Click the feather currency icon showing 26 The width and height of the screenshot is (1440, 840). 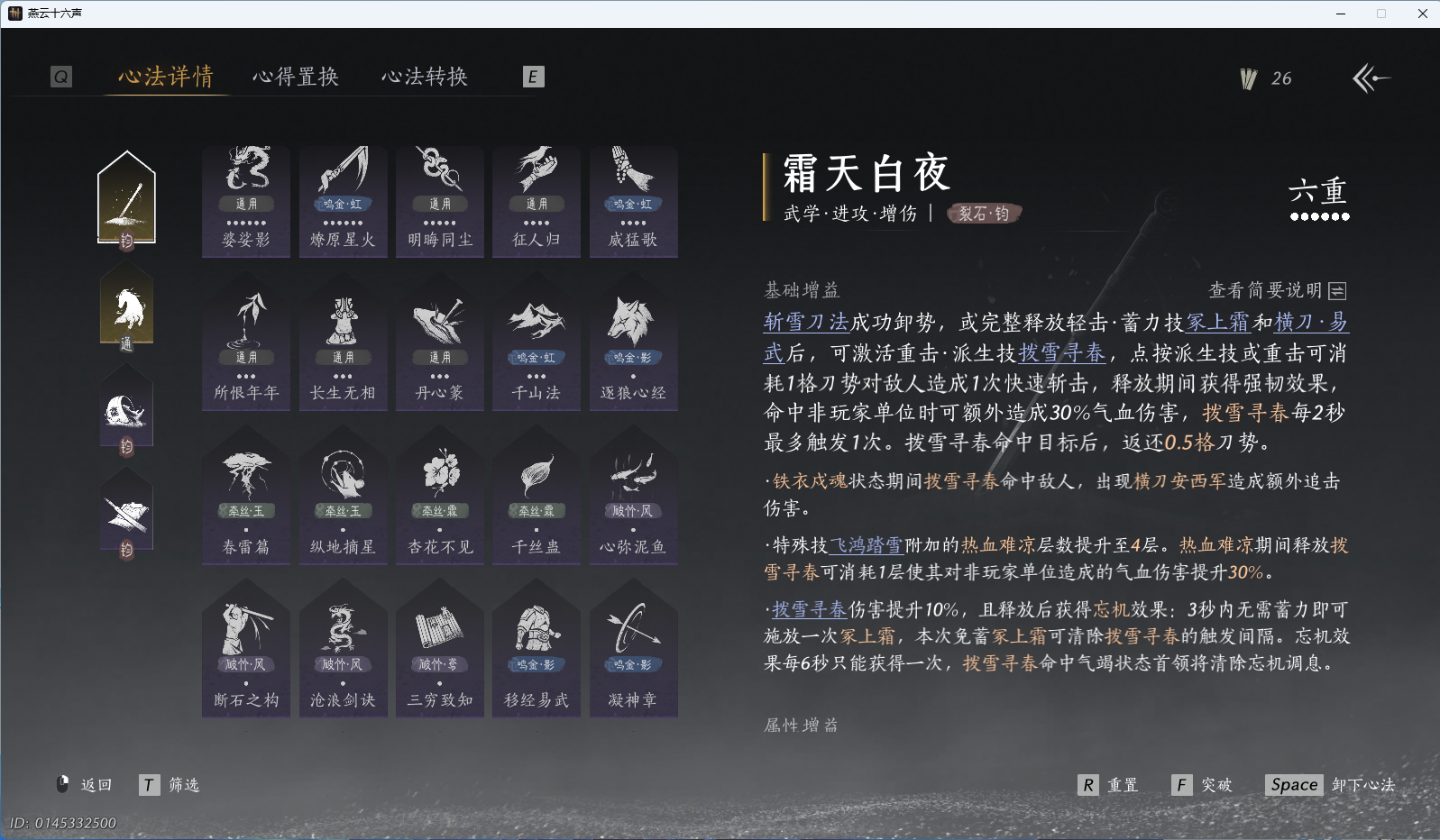(x=1249, y=79)
